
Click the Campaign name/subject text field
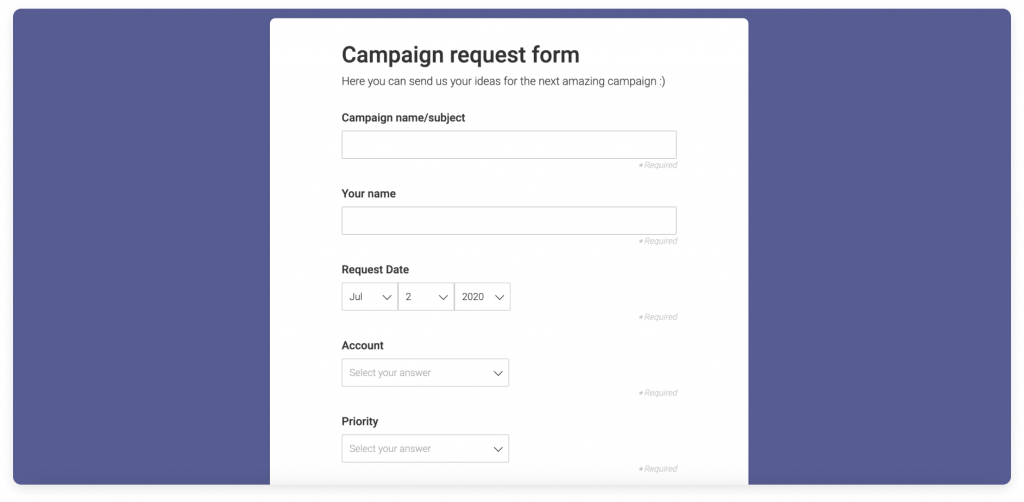coord(509,144)
